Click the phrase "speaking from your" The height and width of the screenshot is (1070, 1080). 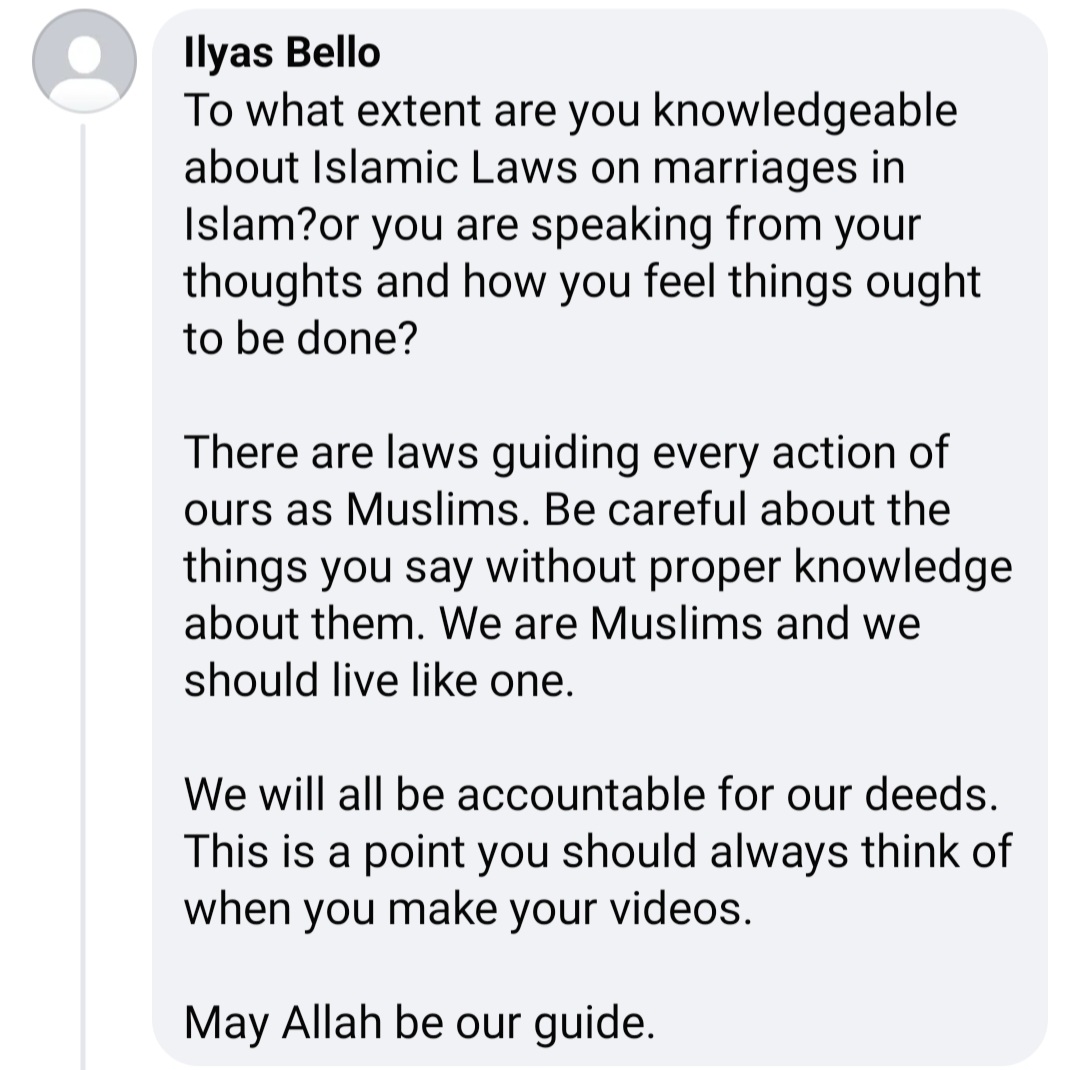tap(724, 225)
